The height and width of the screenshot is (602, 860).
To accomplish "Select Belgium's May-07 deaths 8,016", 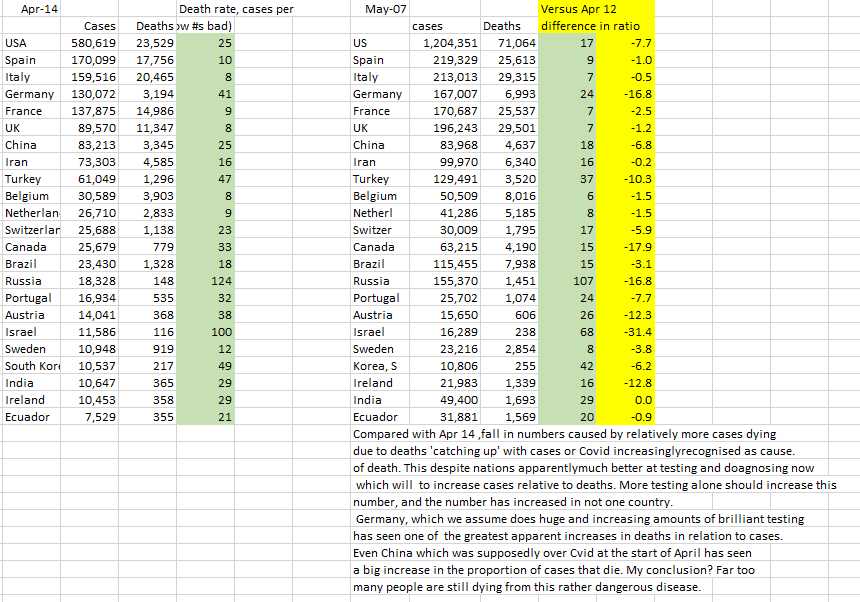I will pyautogui.click(x=520, y=196).
